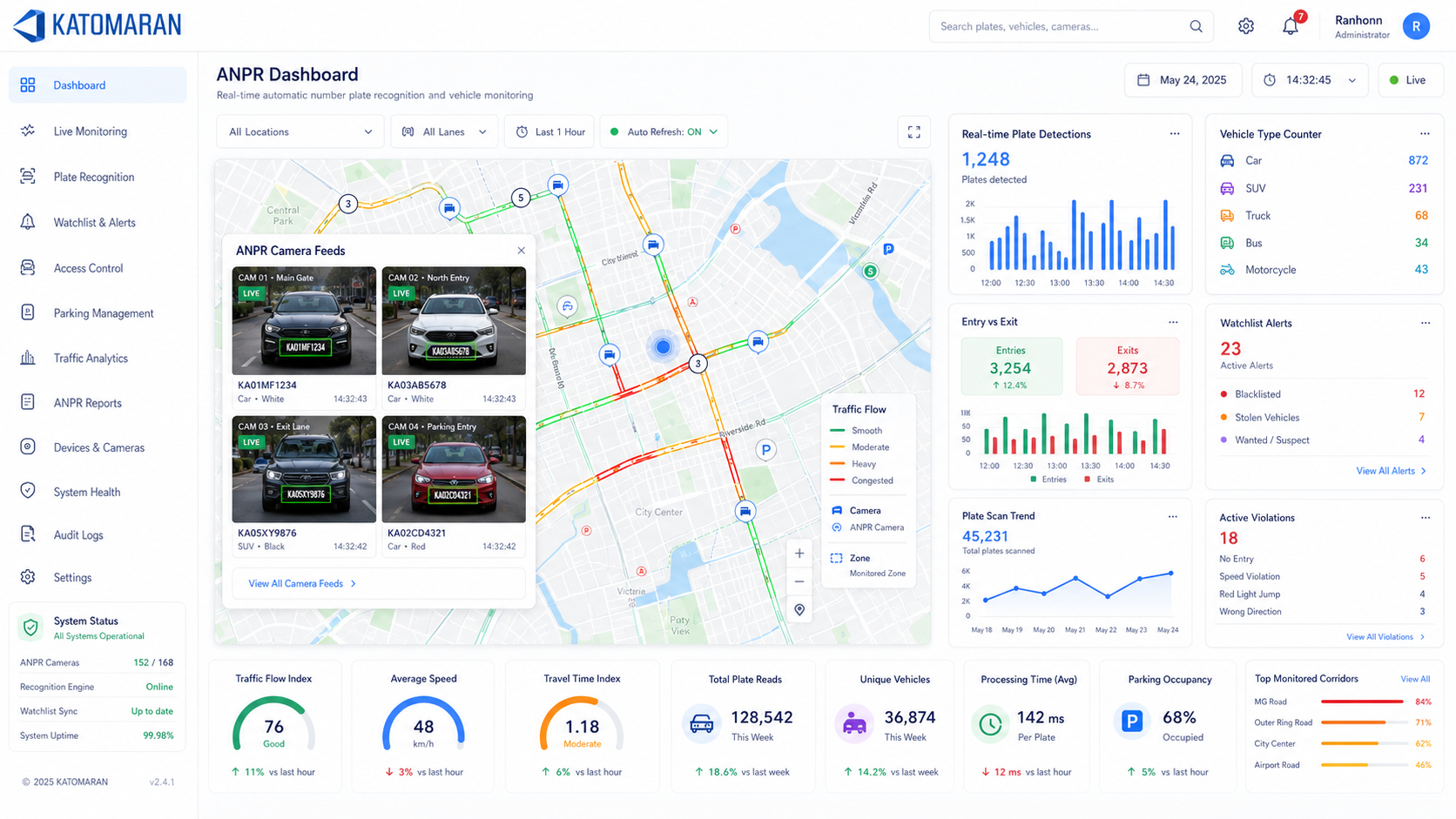Open Watchlist & Alerts section
Image resolution: width=1456 pixels, height=819 pixels.
98,223
